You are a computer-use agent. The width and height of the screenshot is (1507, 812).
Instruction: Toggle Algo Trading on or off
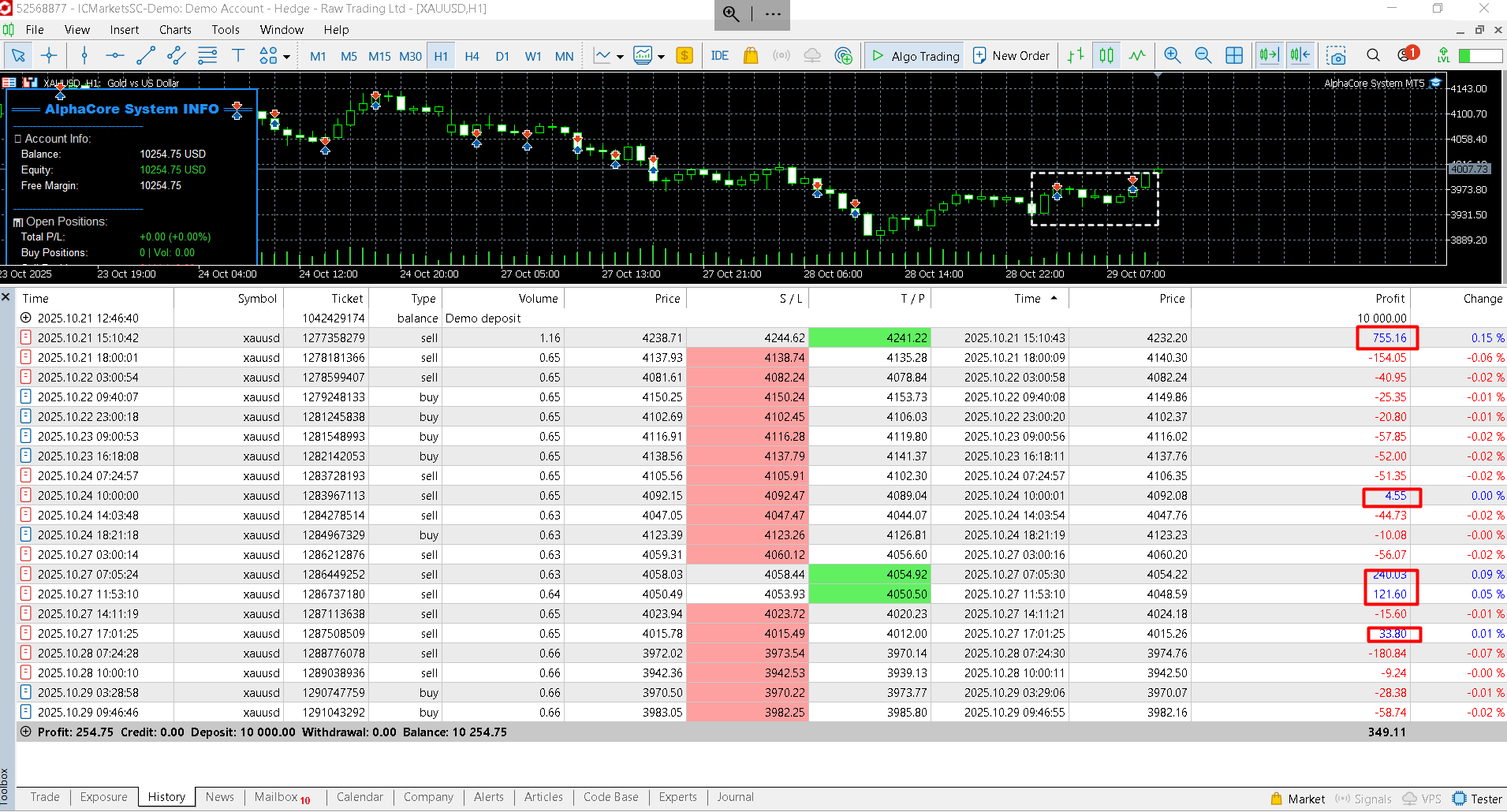coord(915,55)
